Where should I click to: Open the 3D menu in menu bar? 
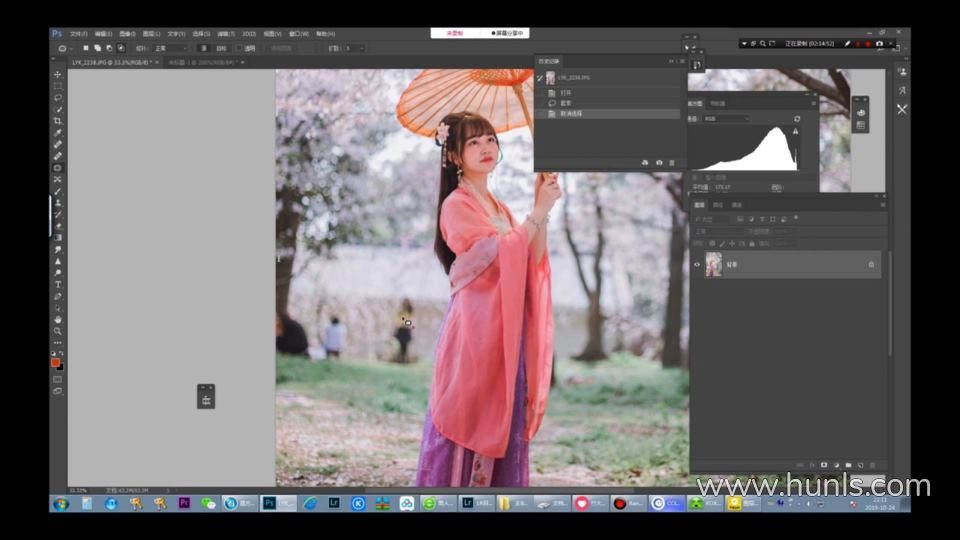pos(249,33)
